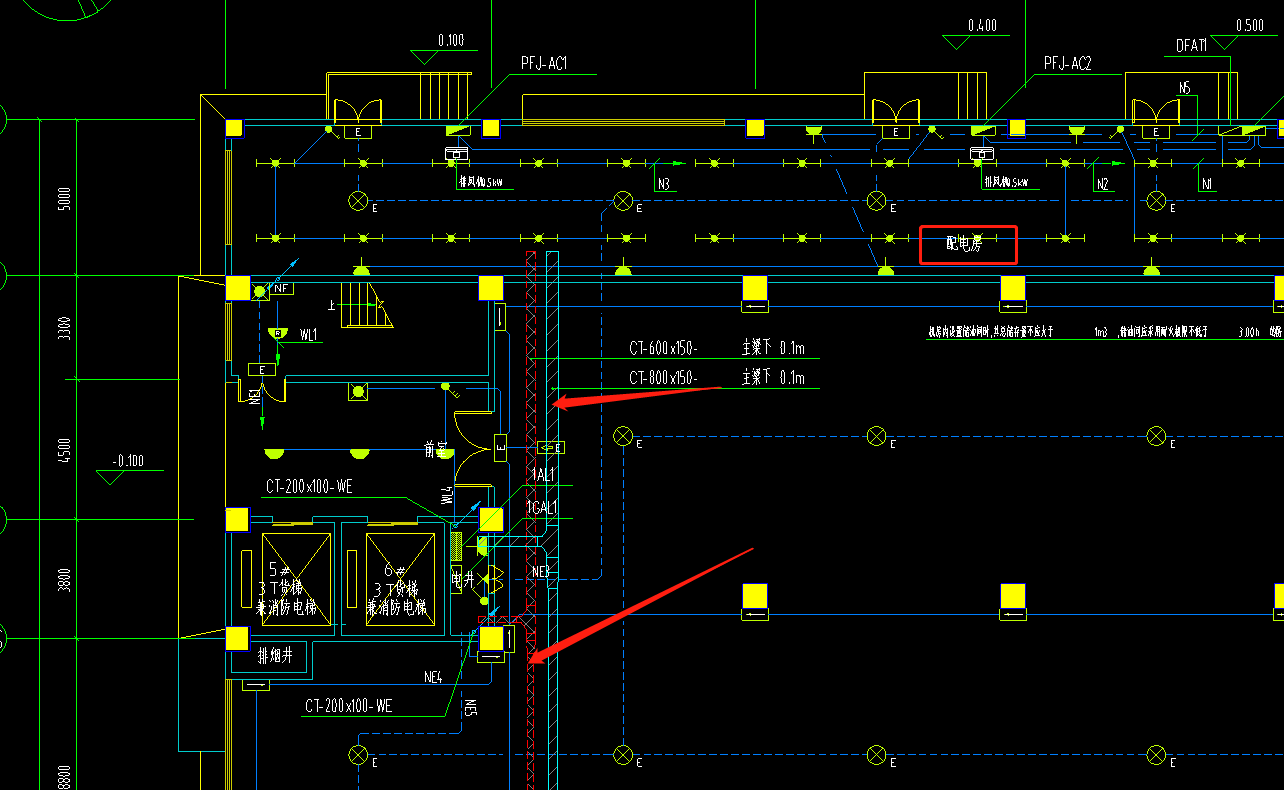
Task: Select the 1AL1 distribution box label
Action: [x=542, y=474]
